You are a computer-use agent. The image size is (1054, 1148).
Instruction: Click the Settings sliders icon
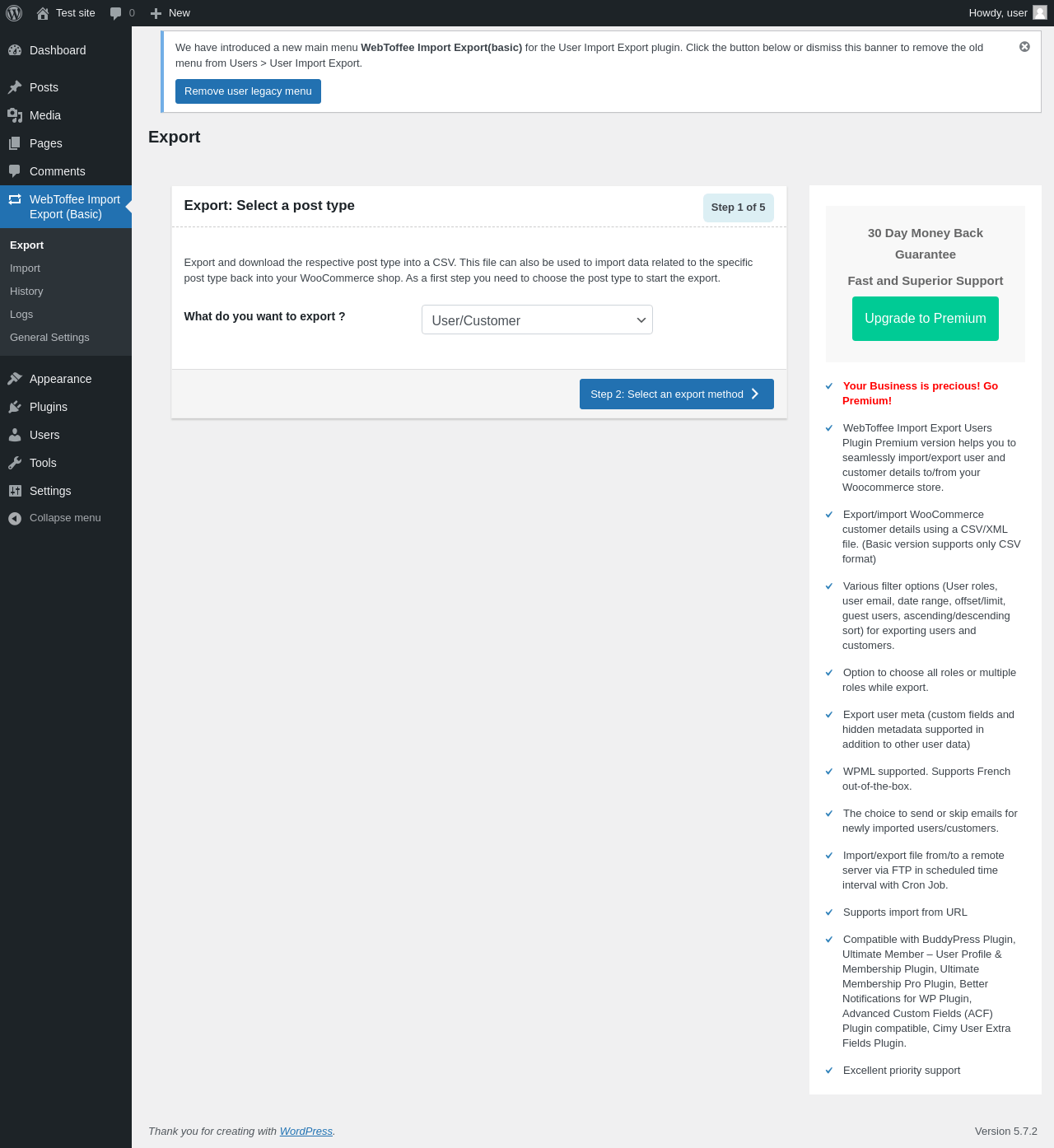coord(15,491)
